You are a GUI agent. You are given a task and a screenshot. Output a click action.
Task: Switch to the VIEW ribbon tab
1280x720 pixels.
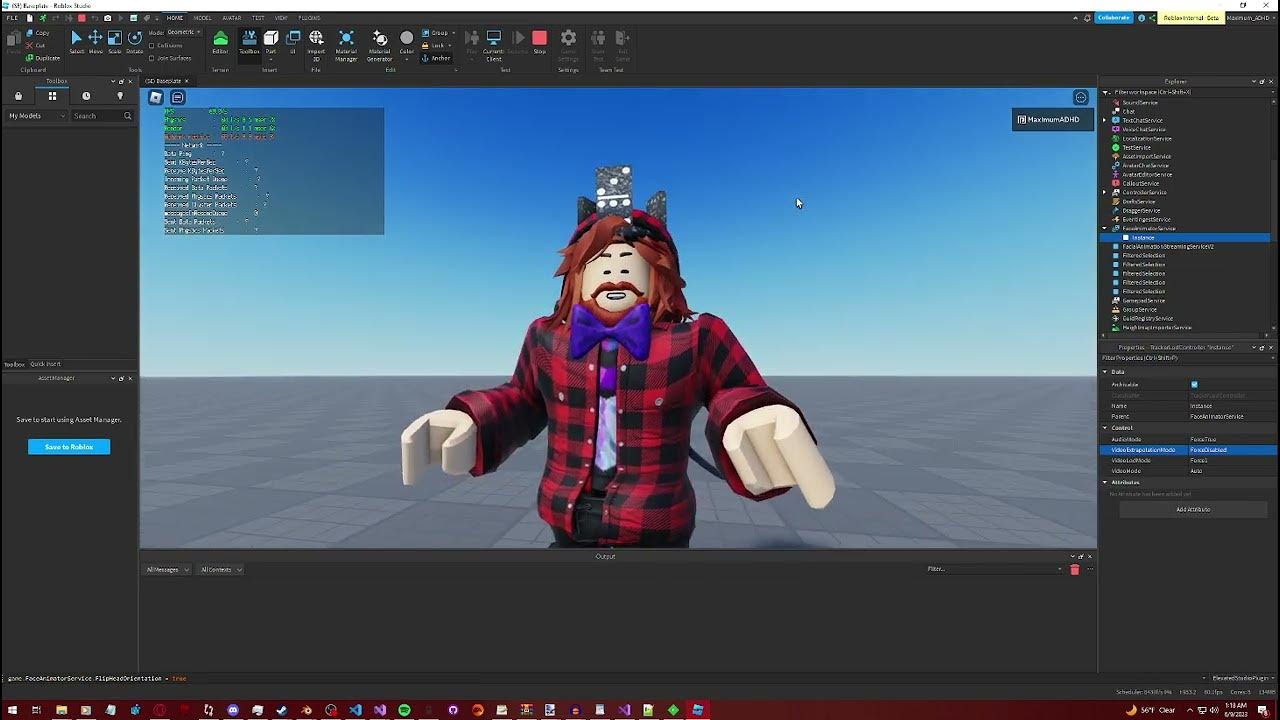pyautogui.click(x=281, y=18)
